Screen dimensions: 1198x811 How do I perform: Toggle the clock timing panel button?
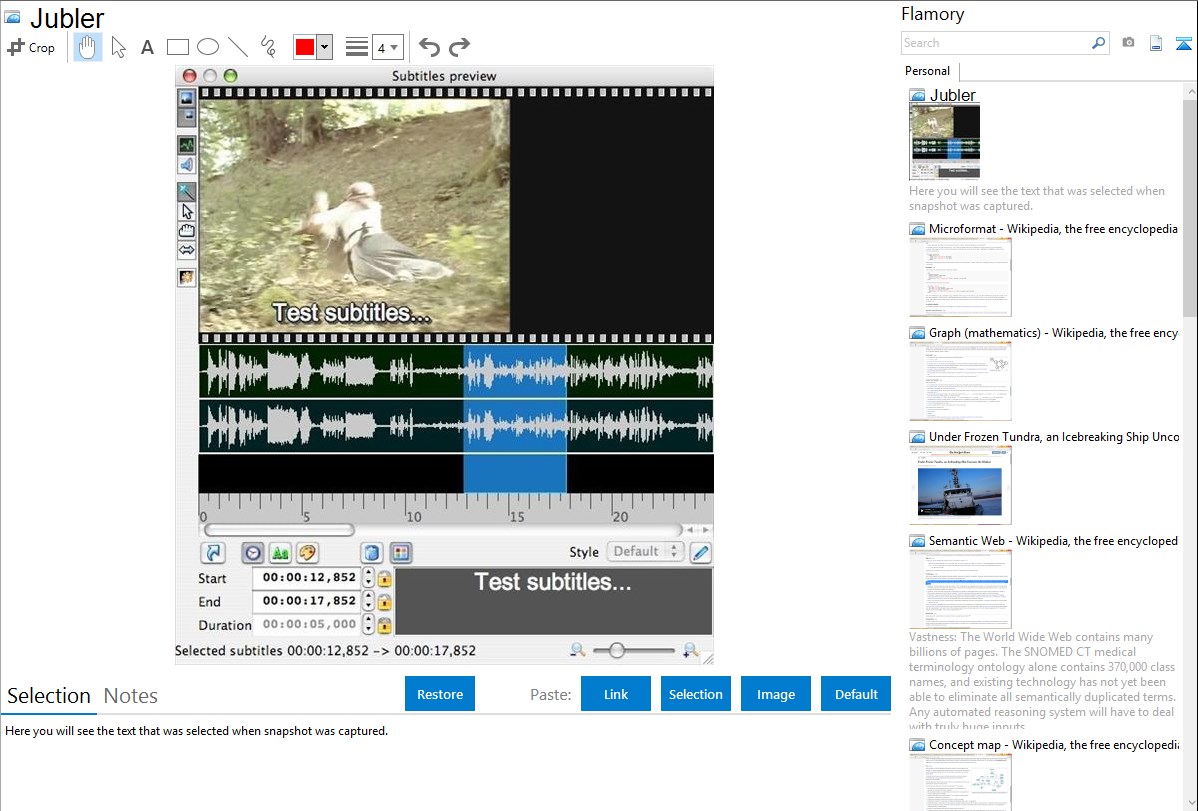253,553
